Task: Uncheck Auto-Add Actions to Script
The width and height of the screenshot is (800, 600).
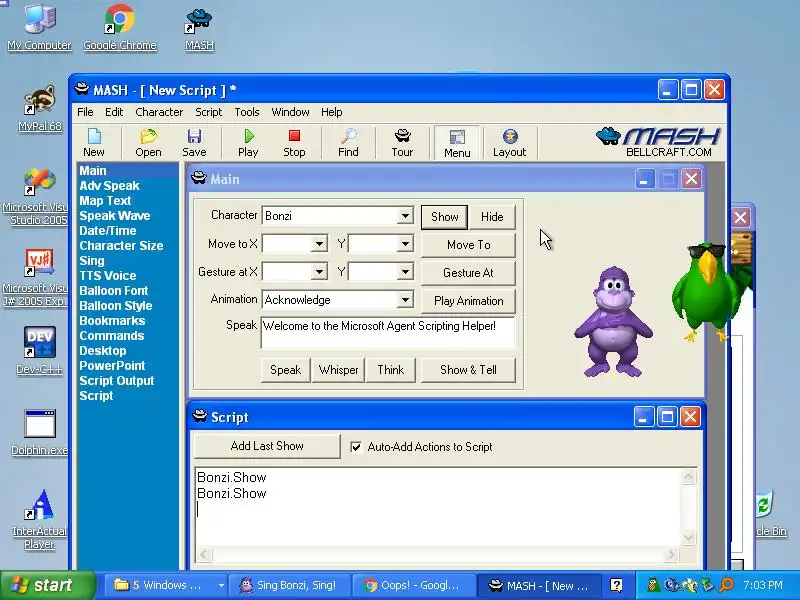Action: (x=356, y=447)
